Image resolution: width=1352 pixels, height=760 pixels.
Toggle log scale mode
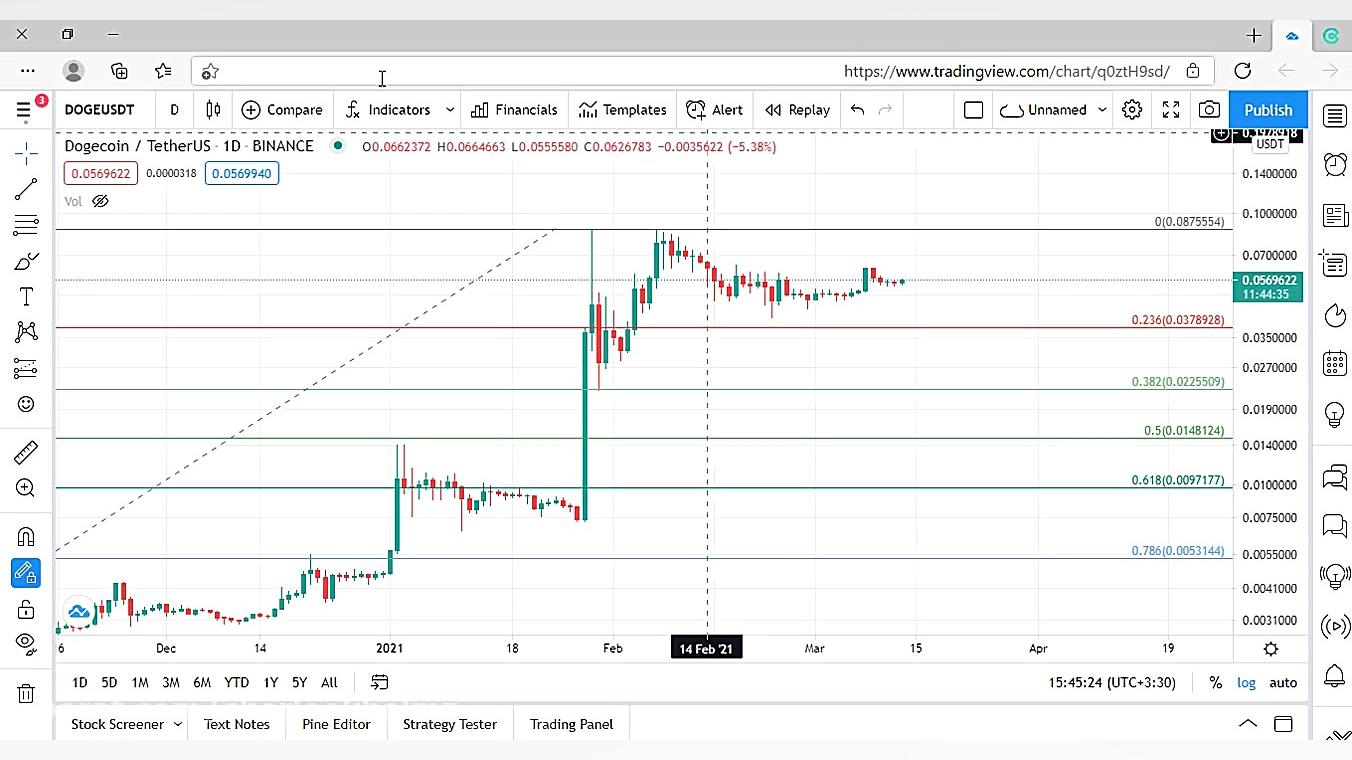point(1246,682)
